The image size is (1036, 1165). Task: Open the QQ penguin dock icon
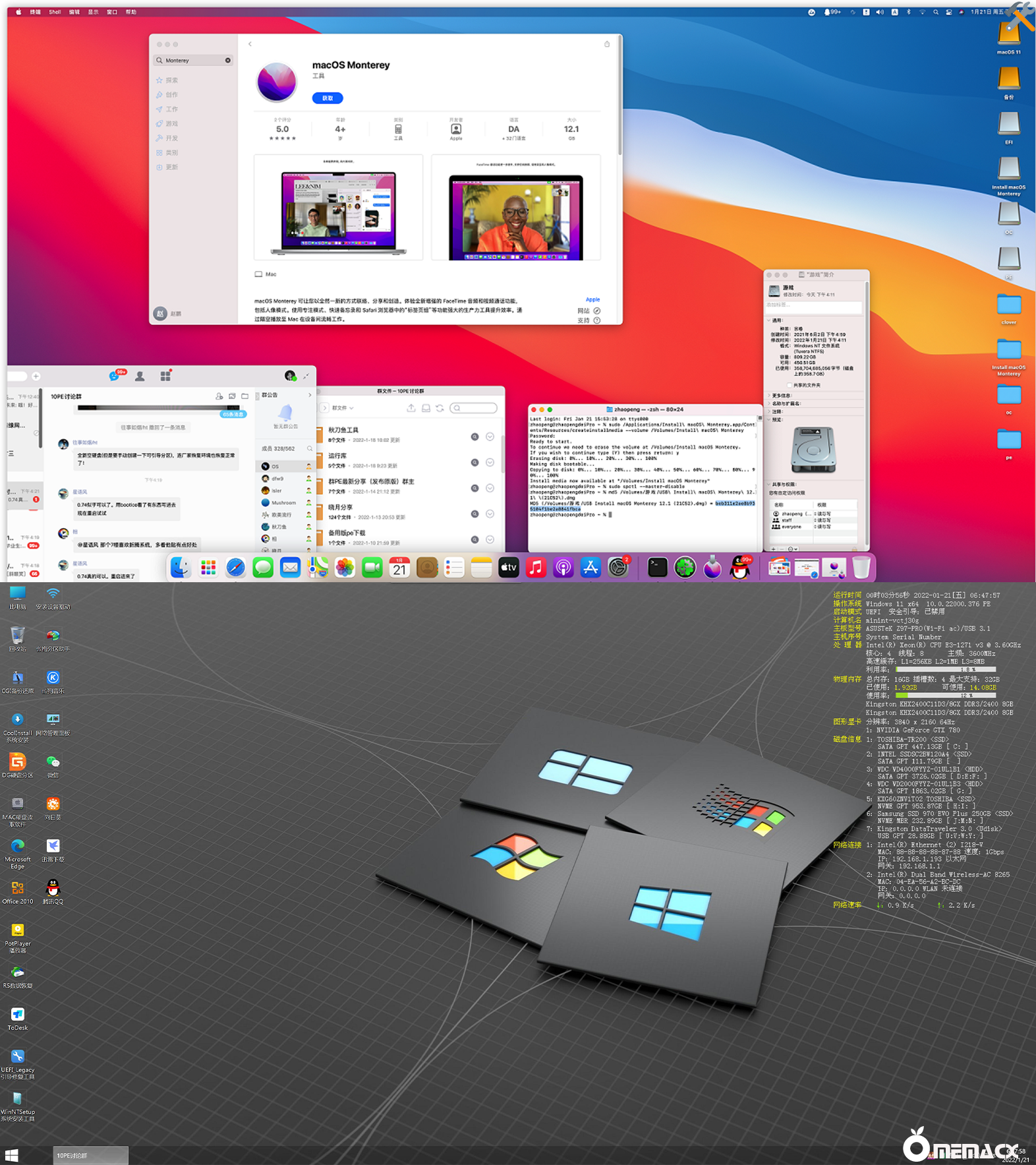(740, 568)
